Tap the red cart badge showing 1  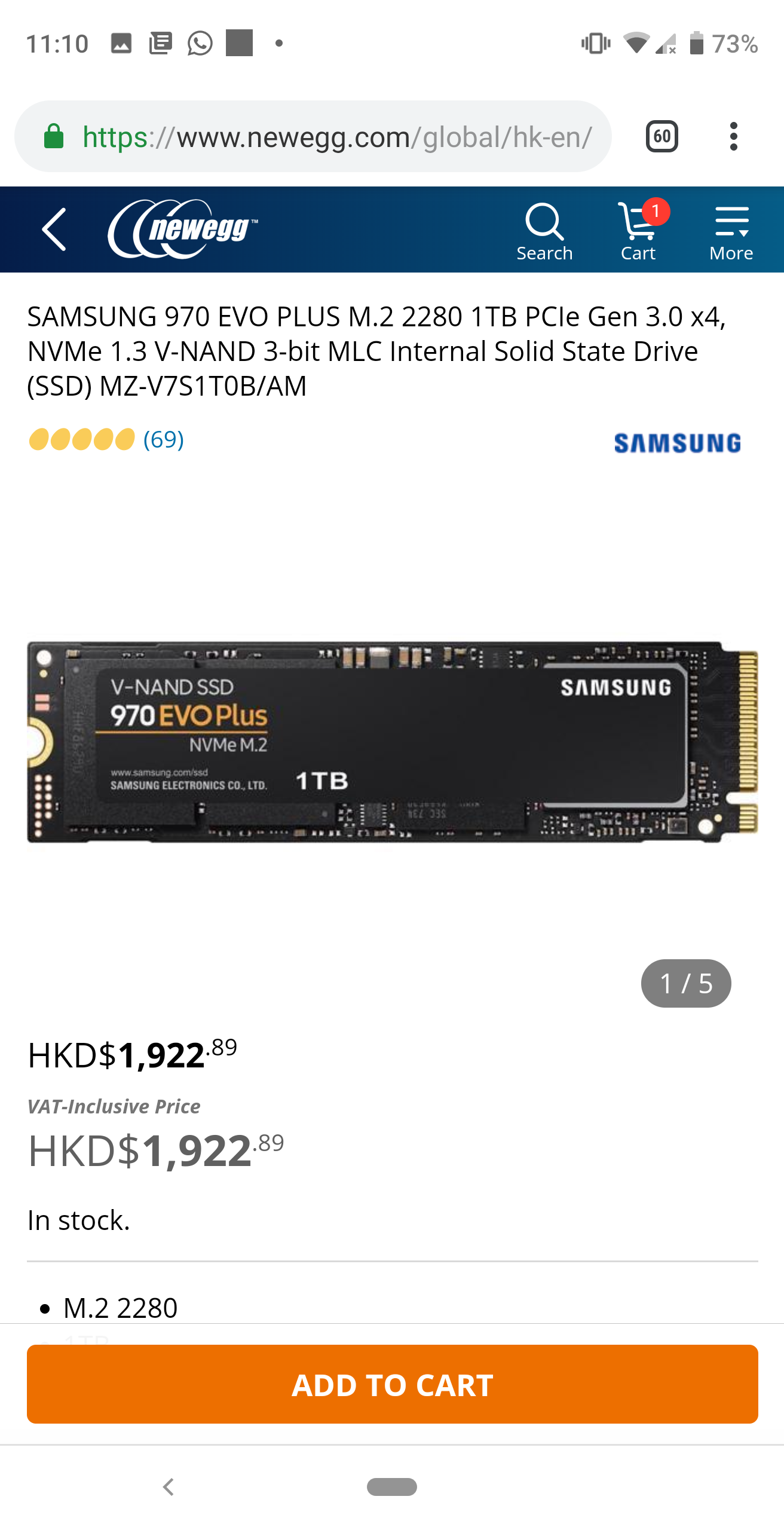[x=656, y=211]
